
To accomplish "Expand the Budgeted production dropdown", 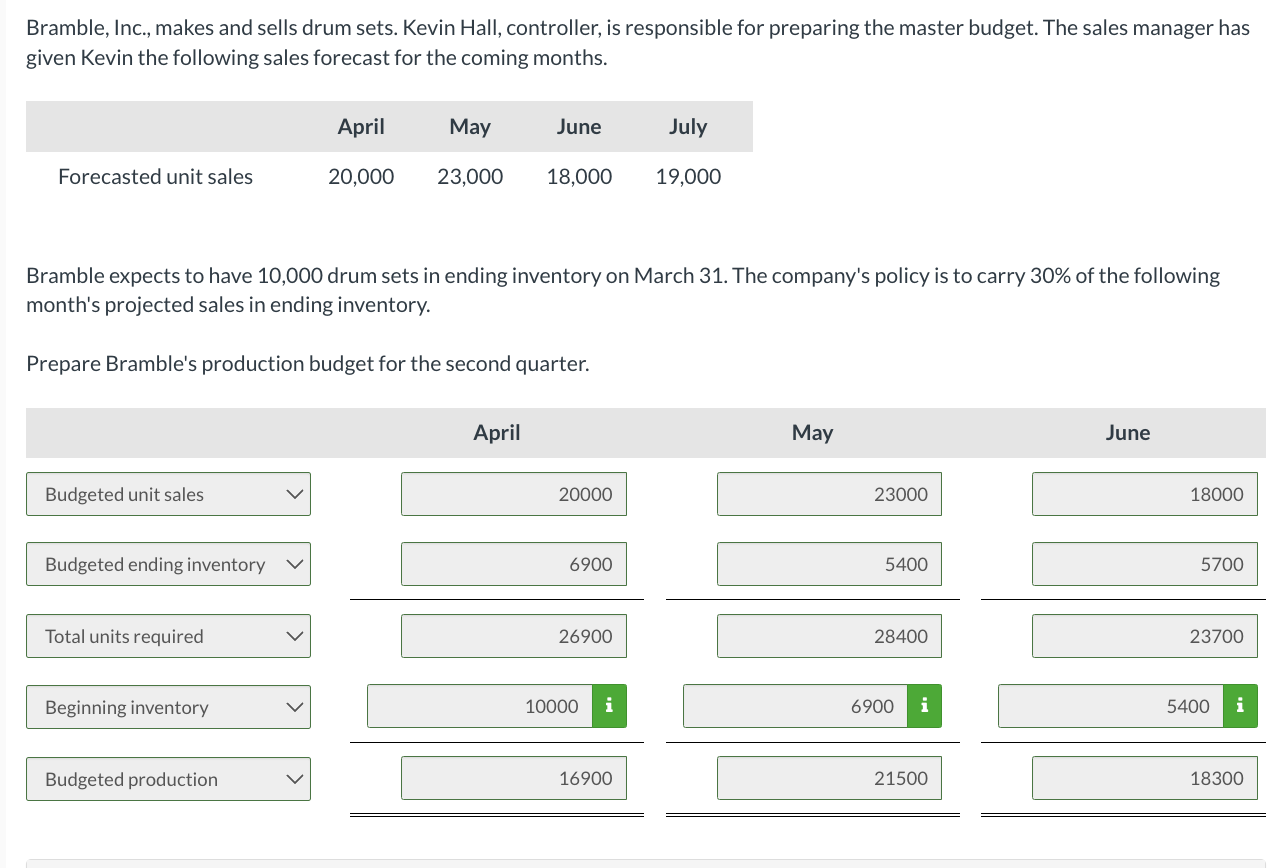I will click(168, 779).
